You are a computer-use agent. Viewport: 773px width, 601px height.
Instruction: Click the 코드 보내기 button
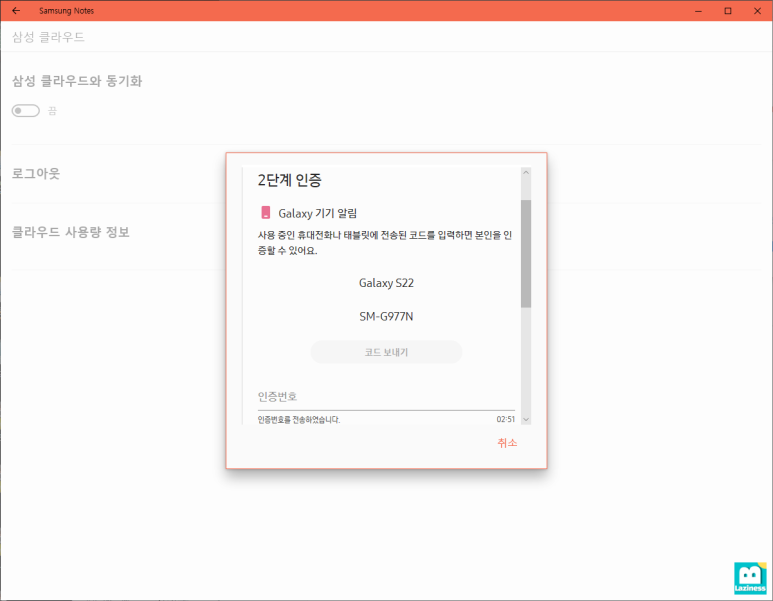386,352
